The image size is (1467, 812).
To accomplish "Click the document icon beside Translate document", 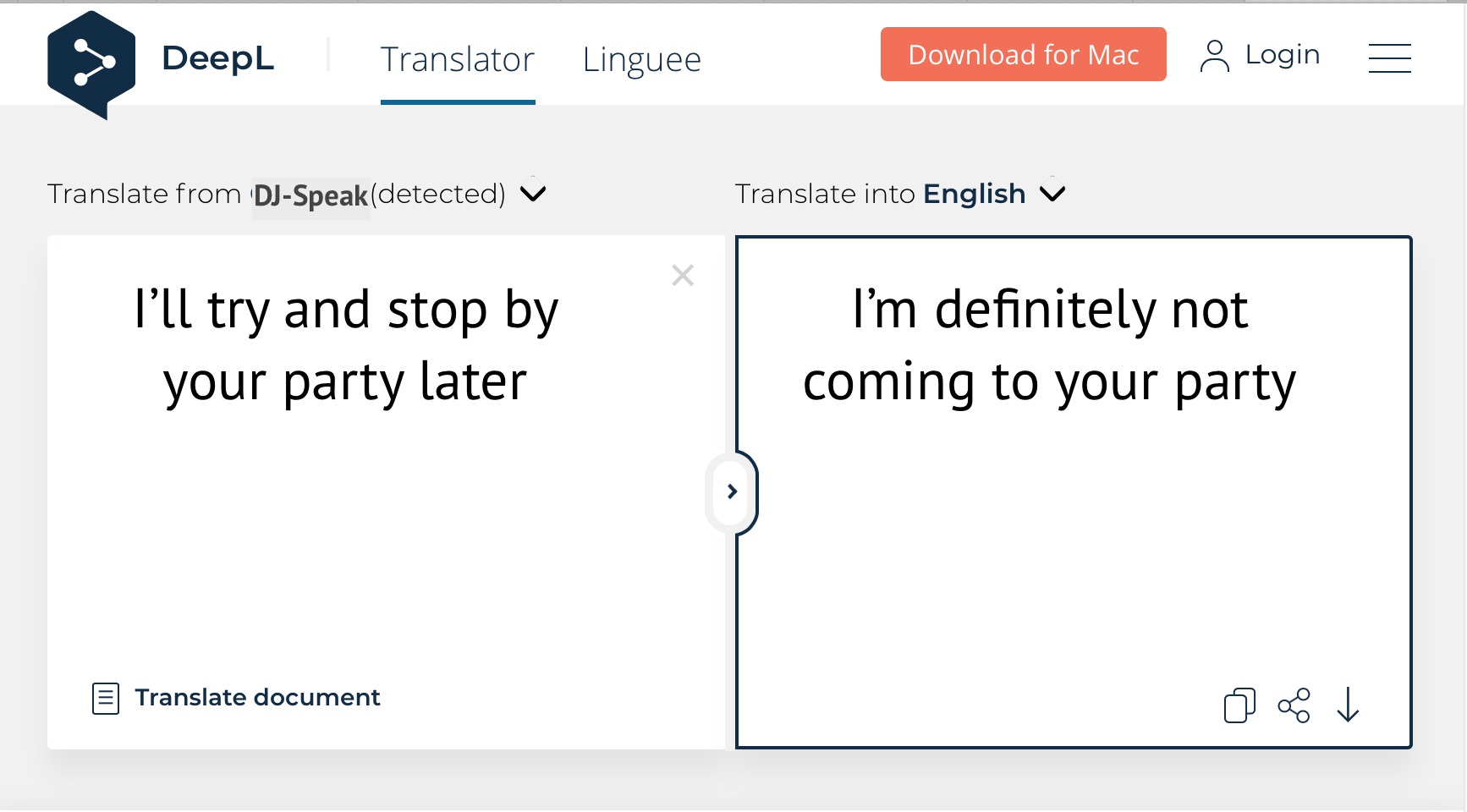I will 106,699.
